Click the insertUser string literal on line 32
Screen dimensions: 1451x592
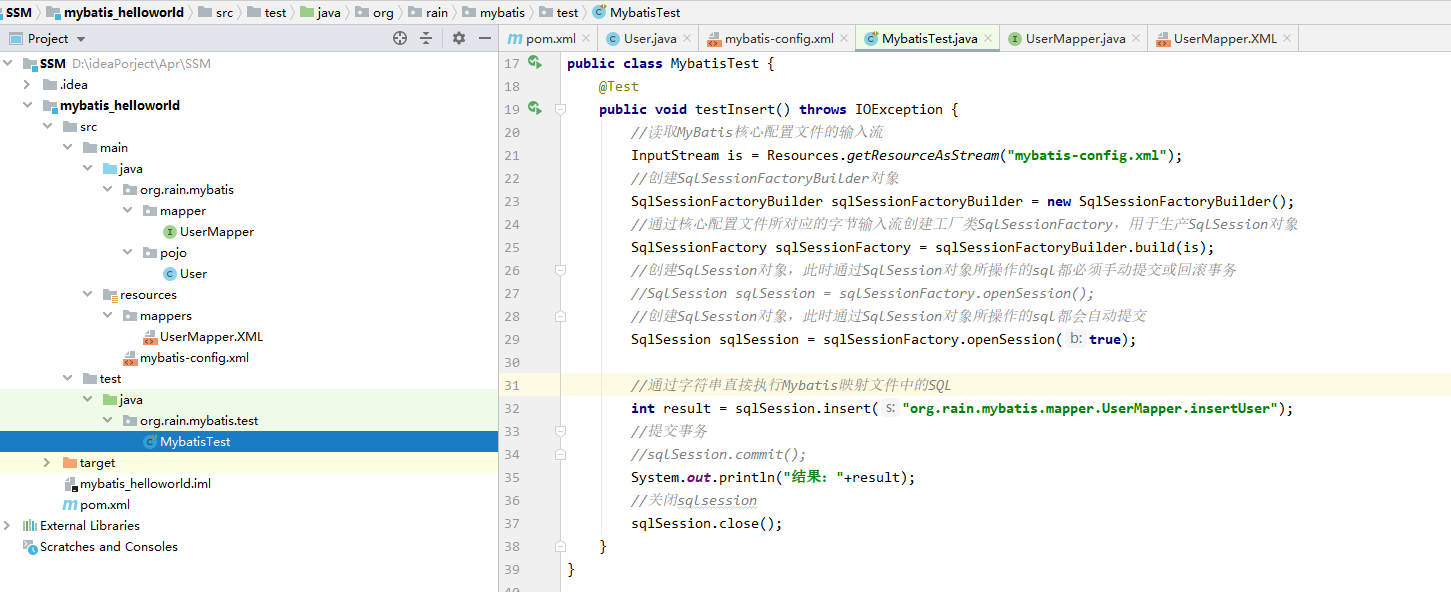[1090, 408]
